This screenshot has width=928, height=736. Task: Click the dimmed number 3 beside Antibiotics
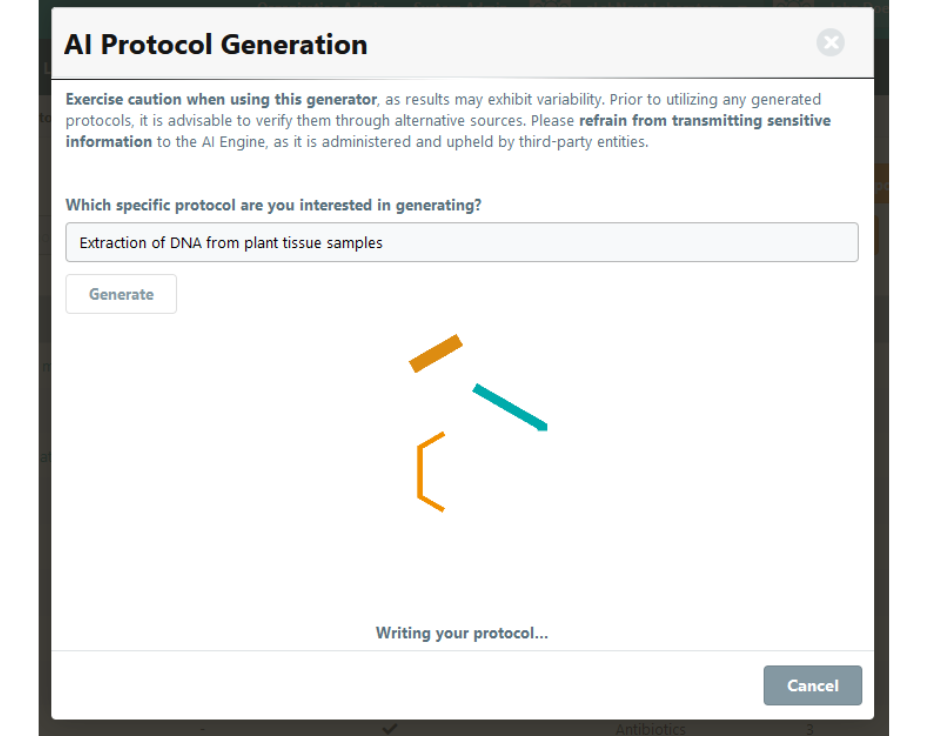(x=810, y=729)
